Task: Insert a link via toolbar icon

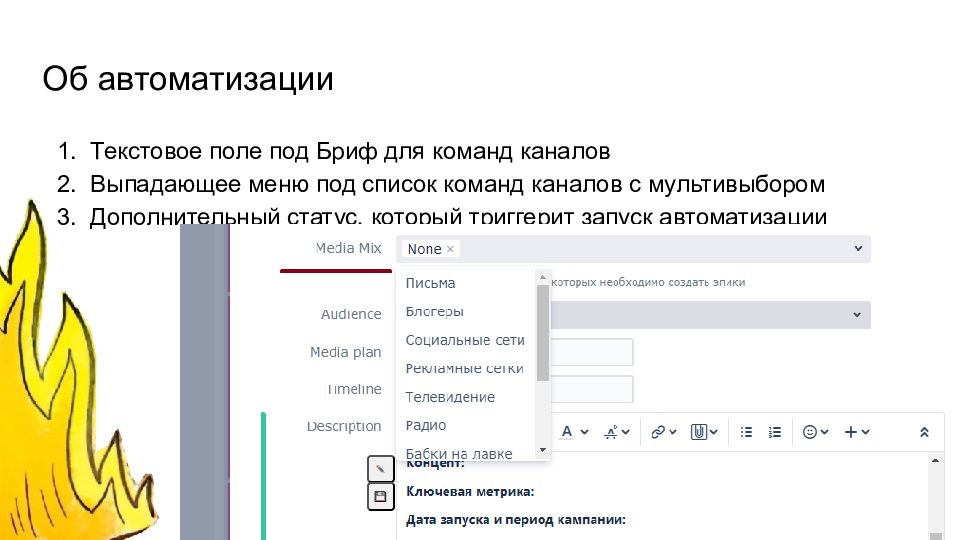Action: [x=663, y=432]
